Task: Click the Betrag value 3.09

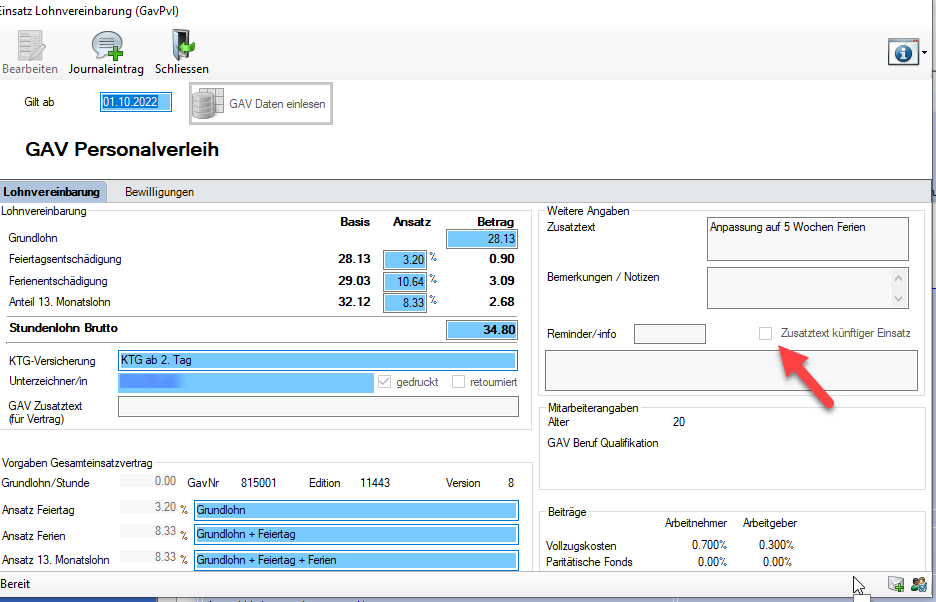Action: [x=502, y=281]
